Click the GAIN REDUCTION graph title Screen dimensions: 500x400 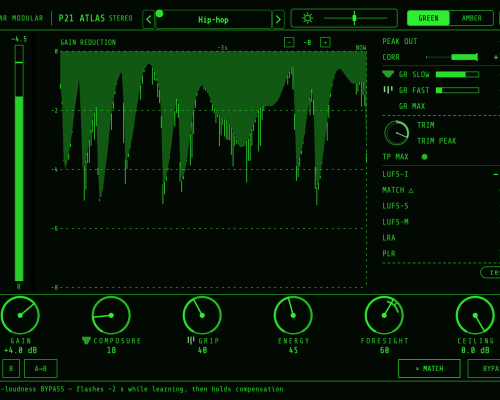click(x=88, y=42)
